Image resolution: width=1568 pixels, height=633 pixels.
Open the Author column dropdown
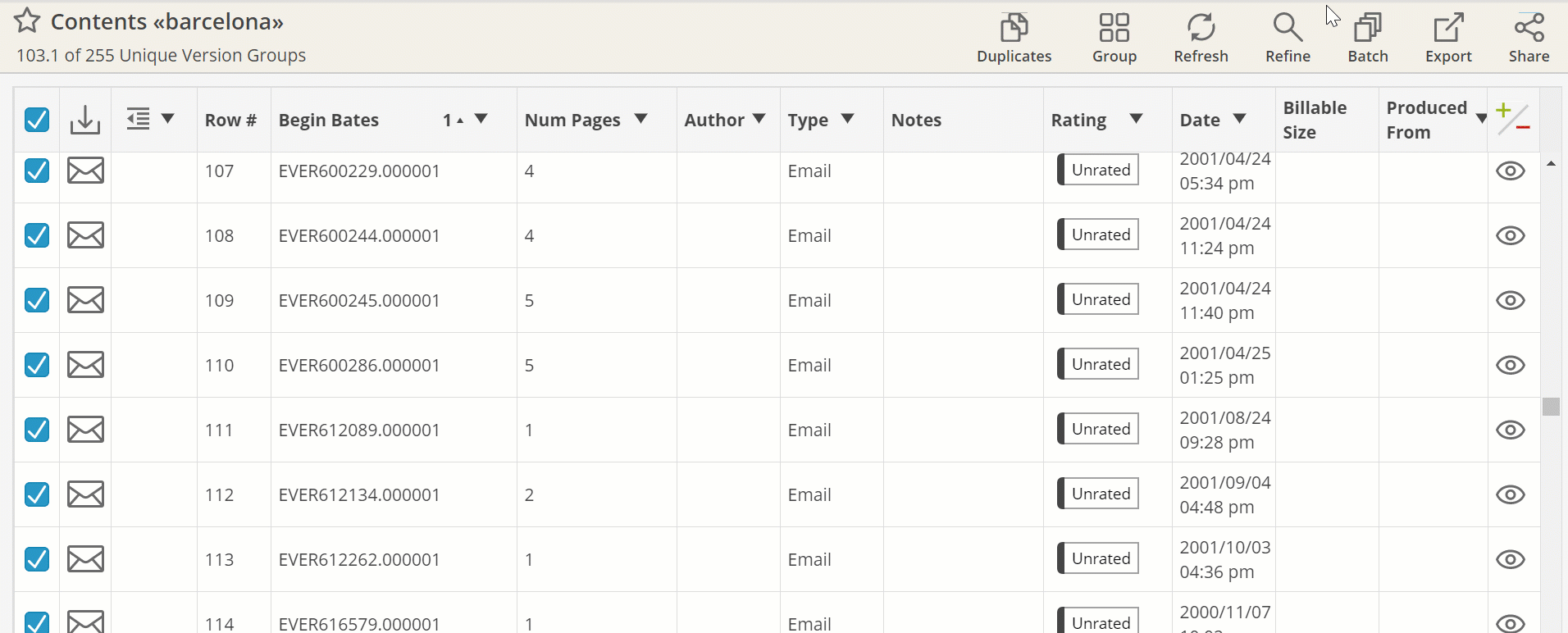[759, 119]
